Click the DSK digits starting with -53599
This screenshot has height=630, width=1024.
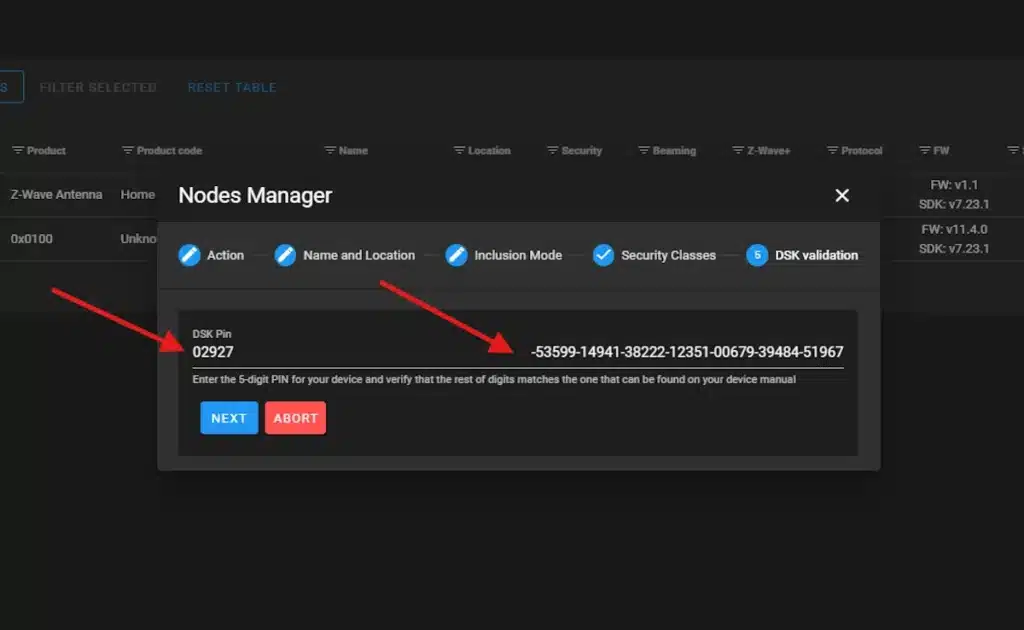pos(687,352)
